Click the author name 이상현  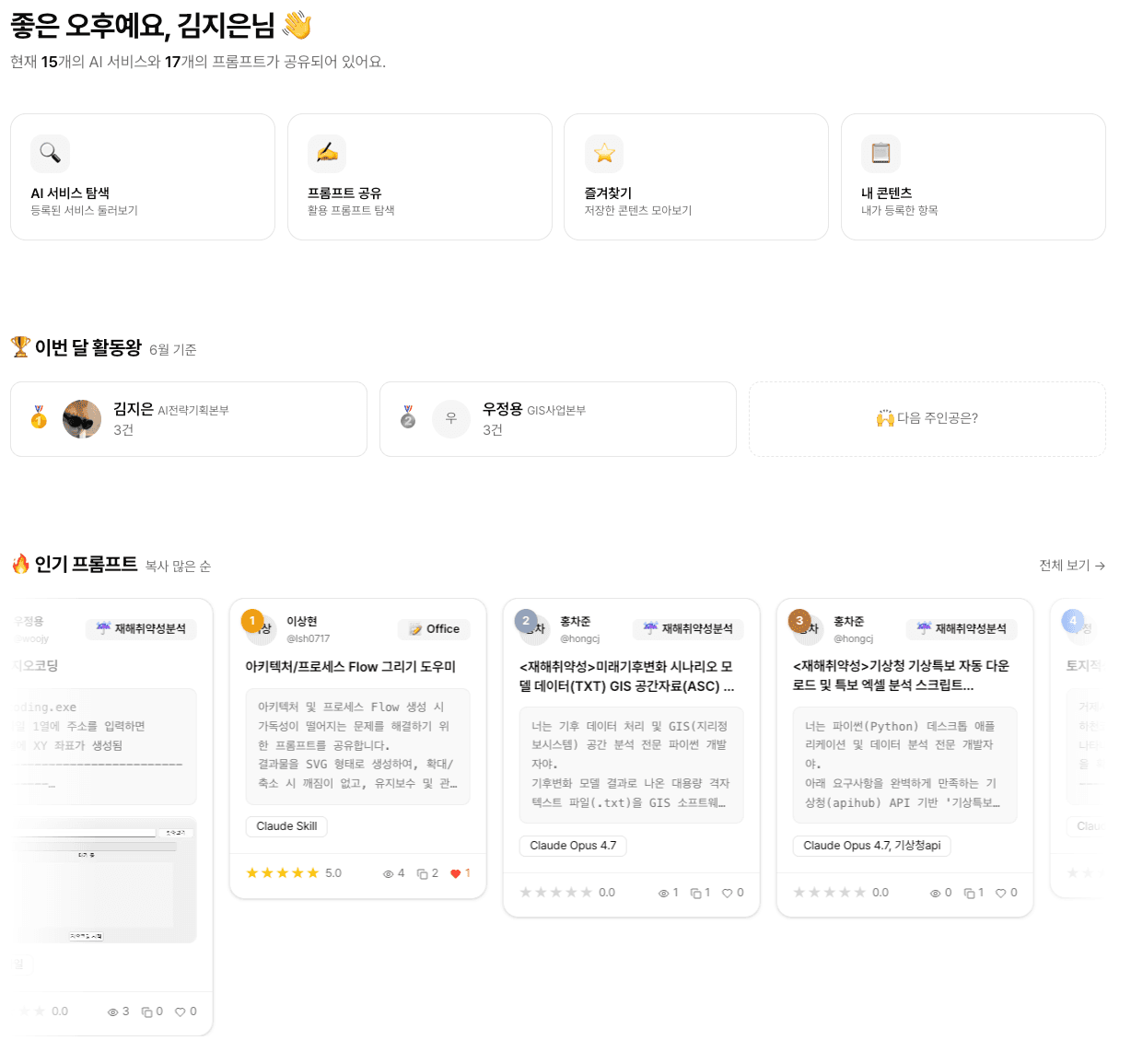301,622
